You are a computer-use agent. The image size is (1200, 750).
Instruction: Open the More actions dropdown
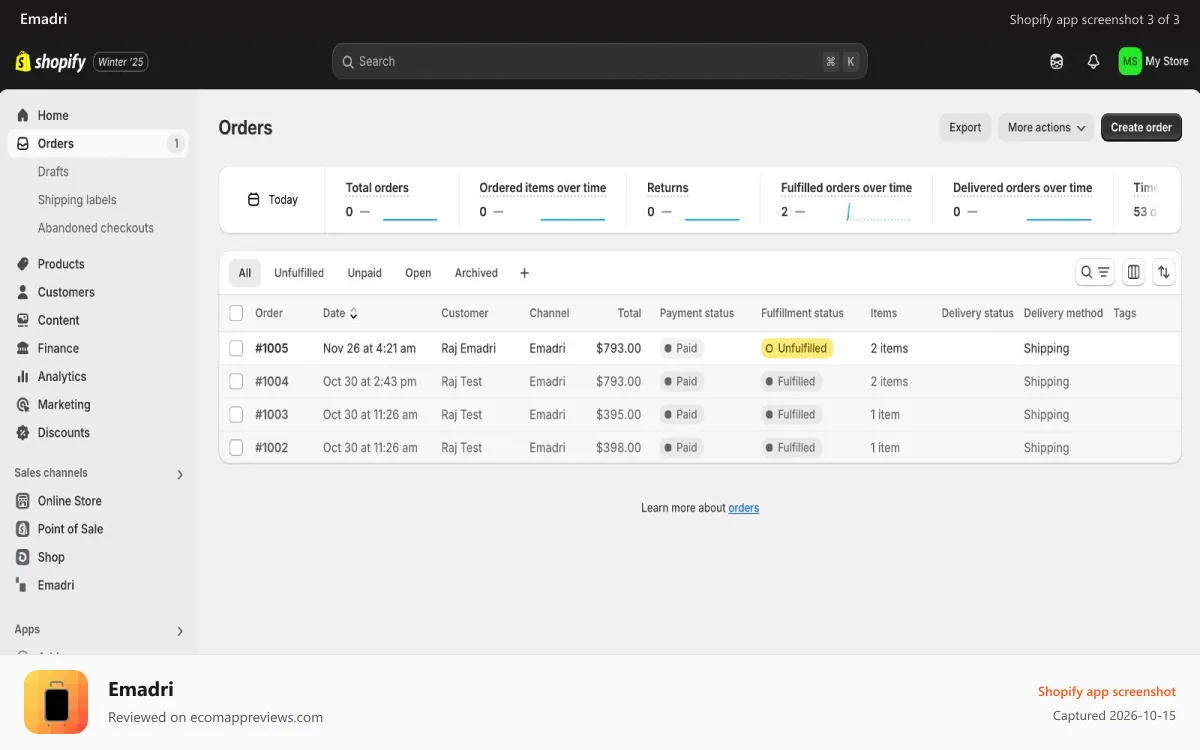point(1046,127)
